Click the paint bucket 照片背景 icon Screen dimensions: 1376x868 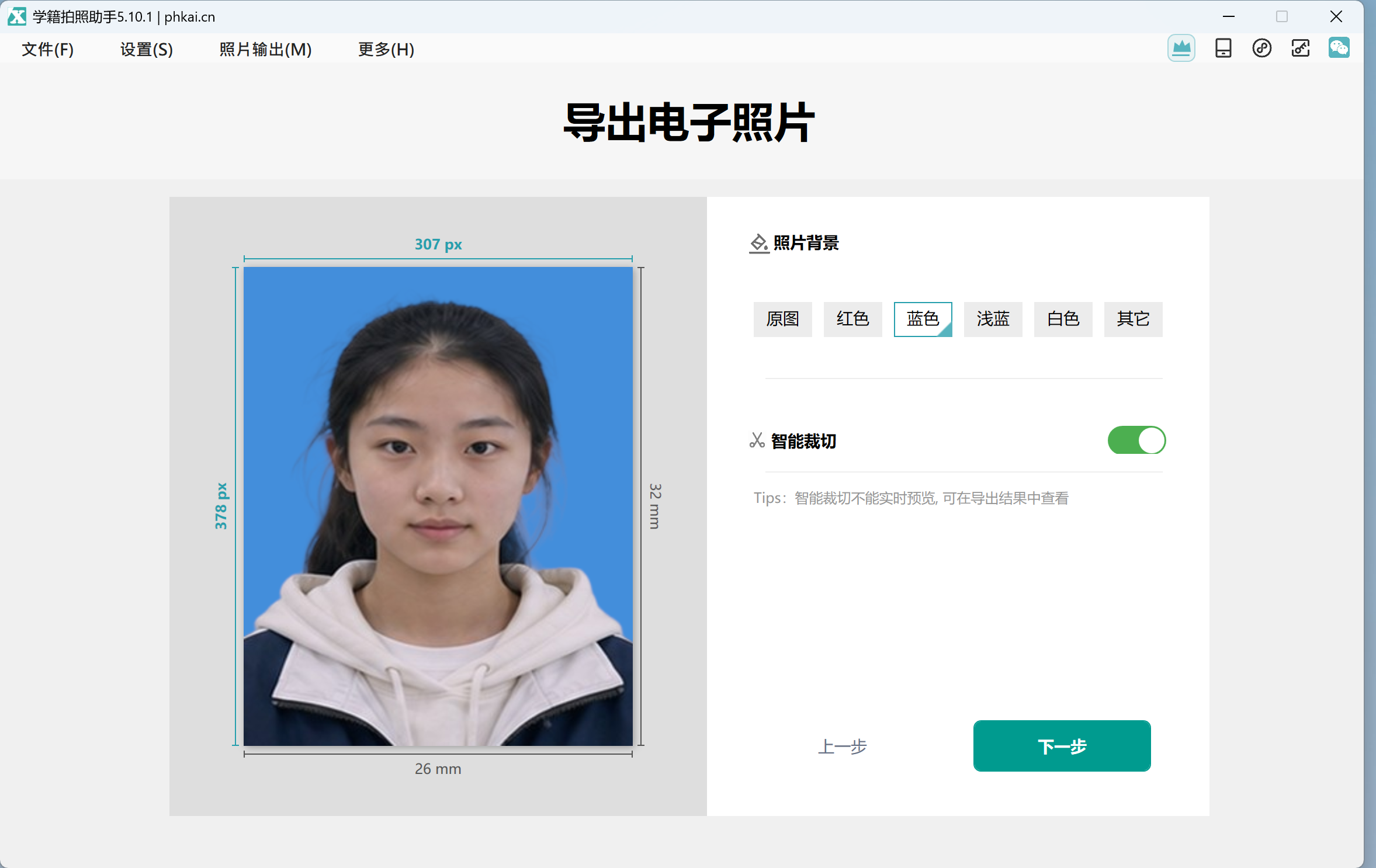click(x=759, y=243)
